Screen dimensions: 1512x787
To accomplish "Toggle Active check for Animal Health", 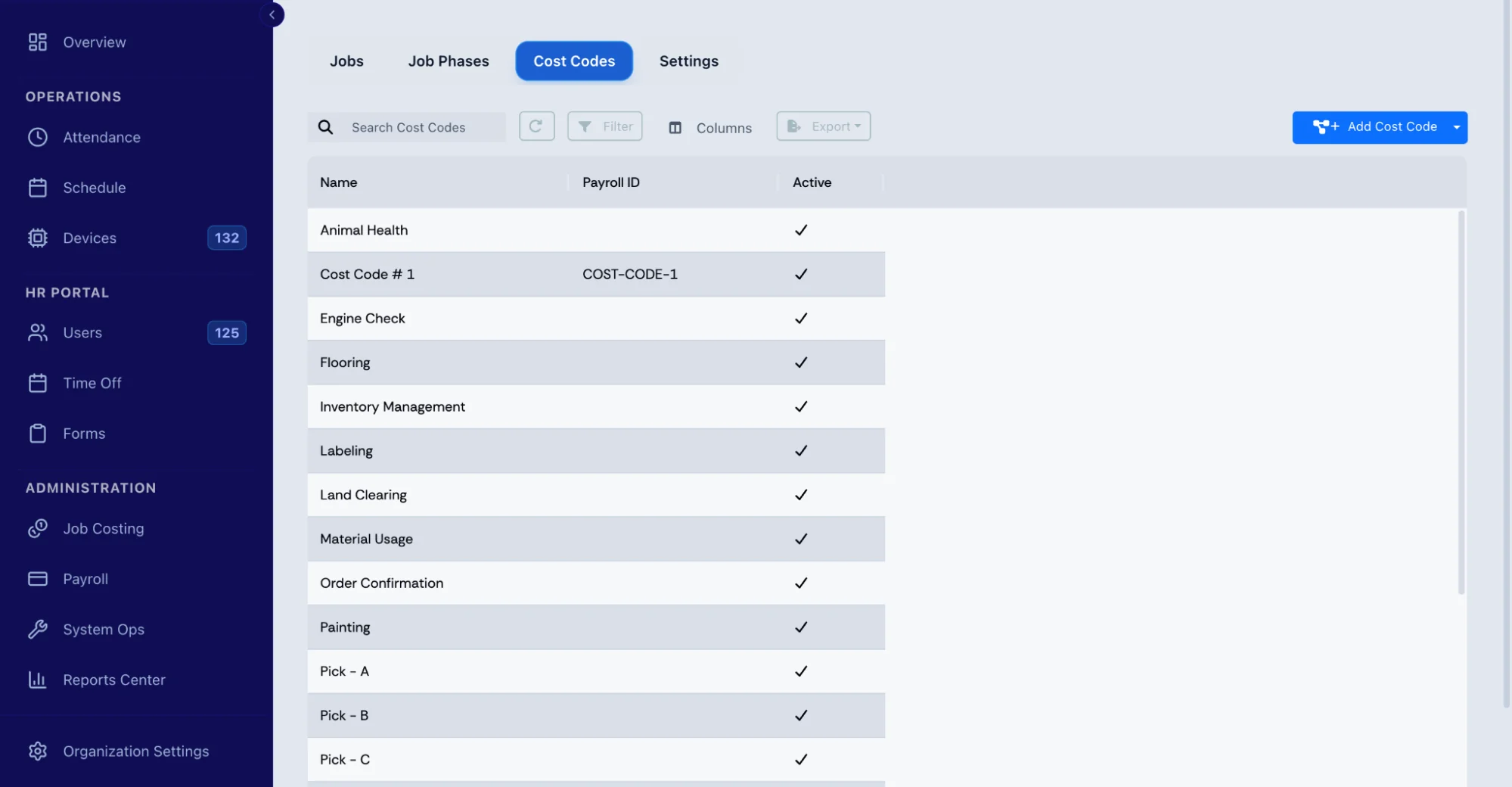I will pos(801,230).
